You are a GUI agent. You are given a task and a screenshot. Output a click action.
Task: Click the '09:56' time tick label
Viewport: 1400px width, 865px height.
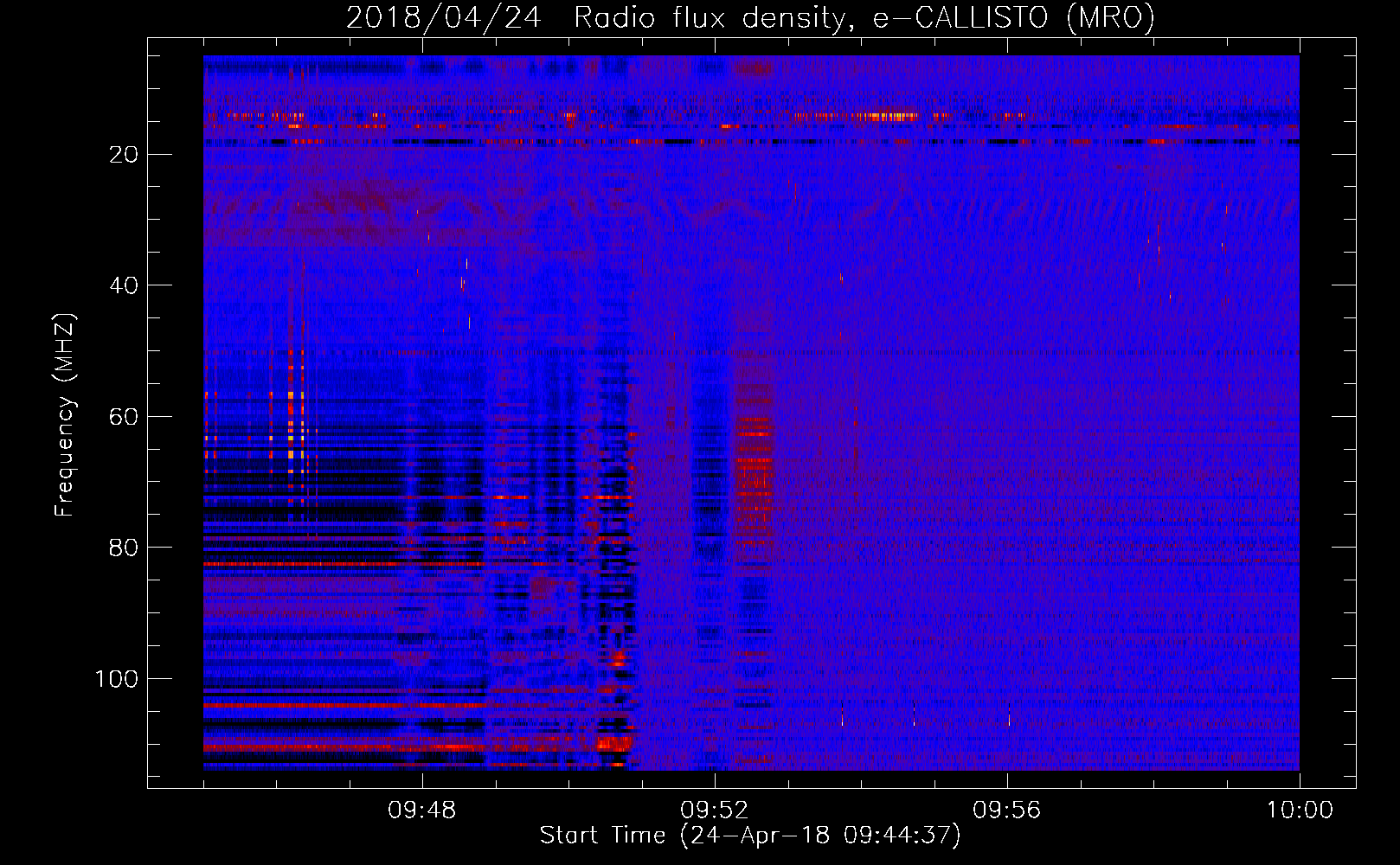[1007, 811]
